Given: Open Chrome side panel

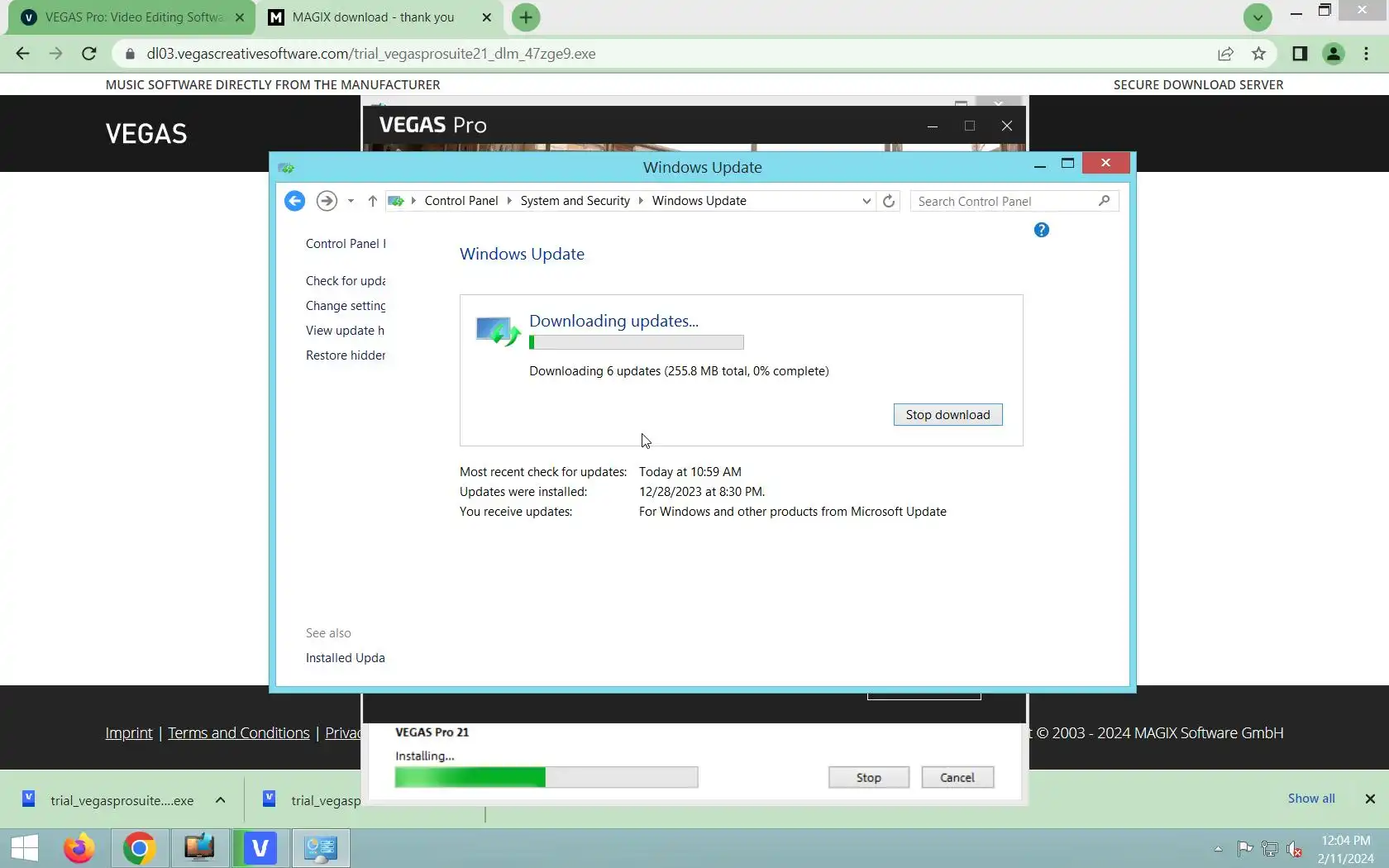Looking at the screenshot, I should point(1300,54).
